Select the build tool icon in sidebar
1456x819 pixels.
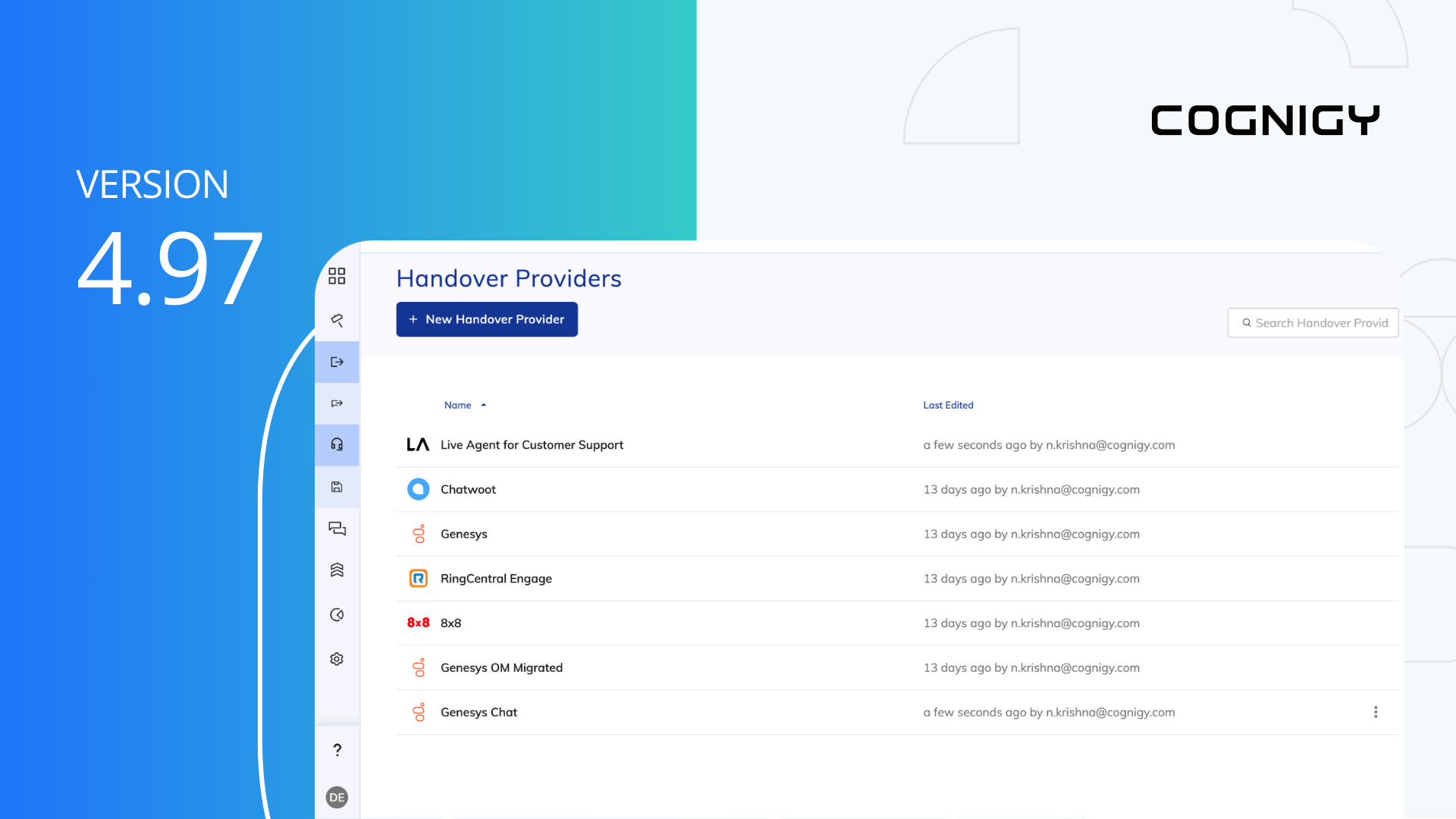click(337, 320)
